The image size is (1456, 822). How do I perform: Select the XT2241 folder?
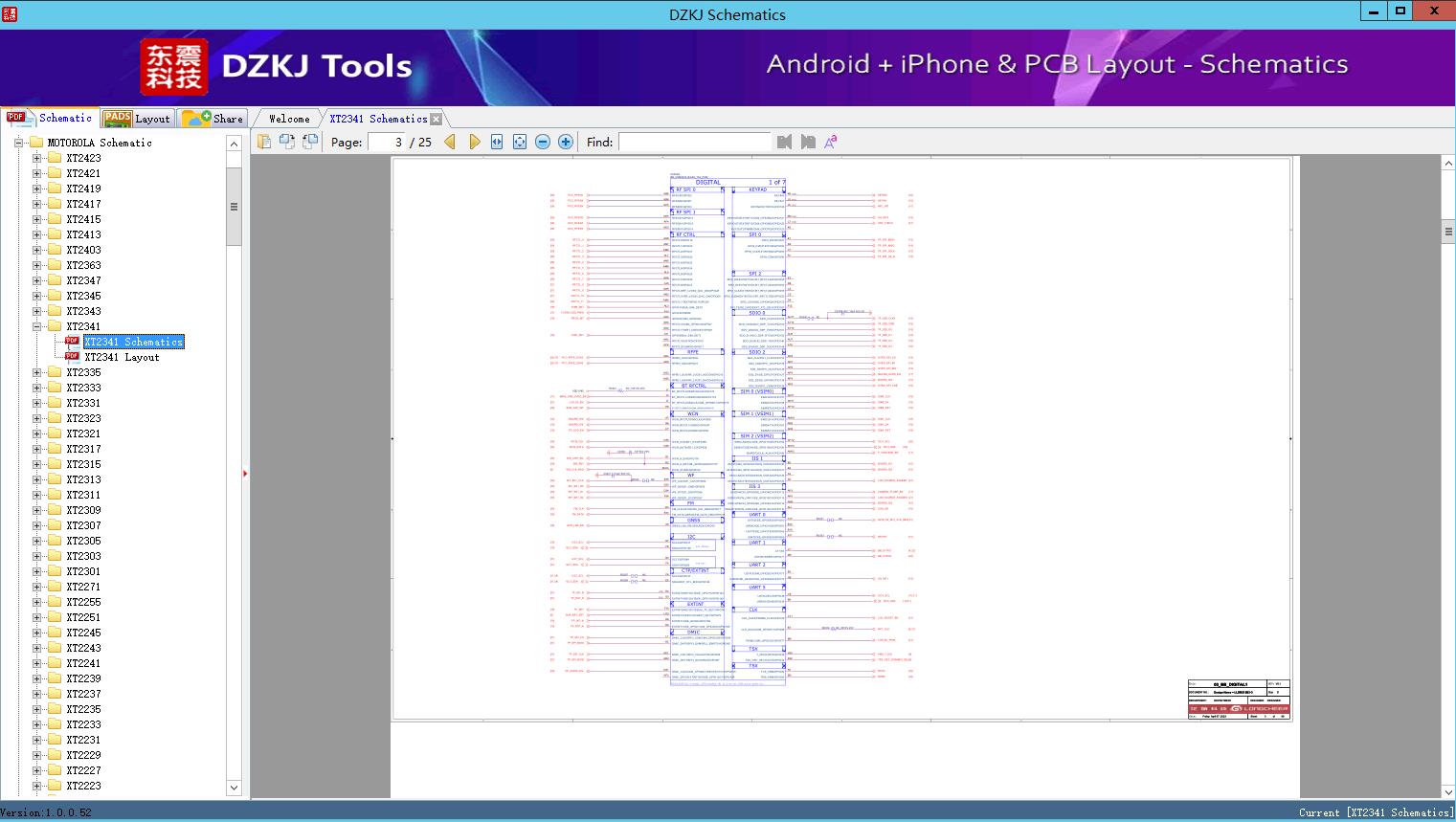tap(83, 663)
